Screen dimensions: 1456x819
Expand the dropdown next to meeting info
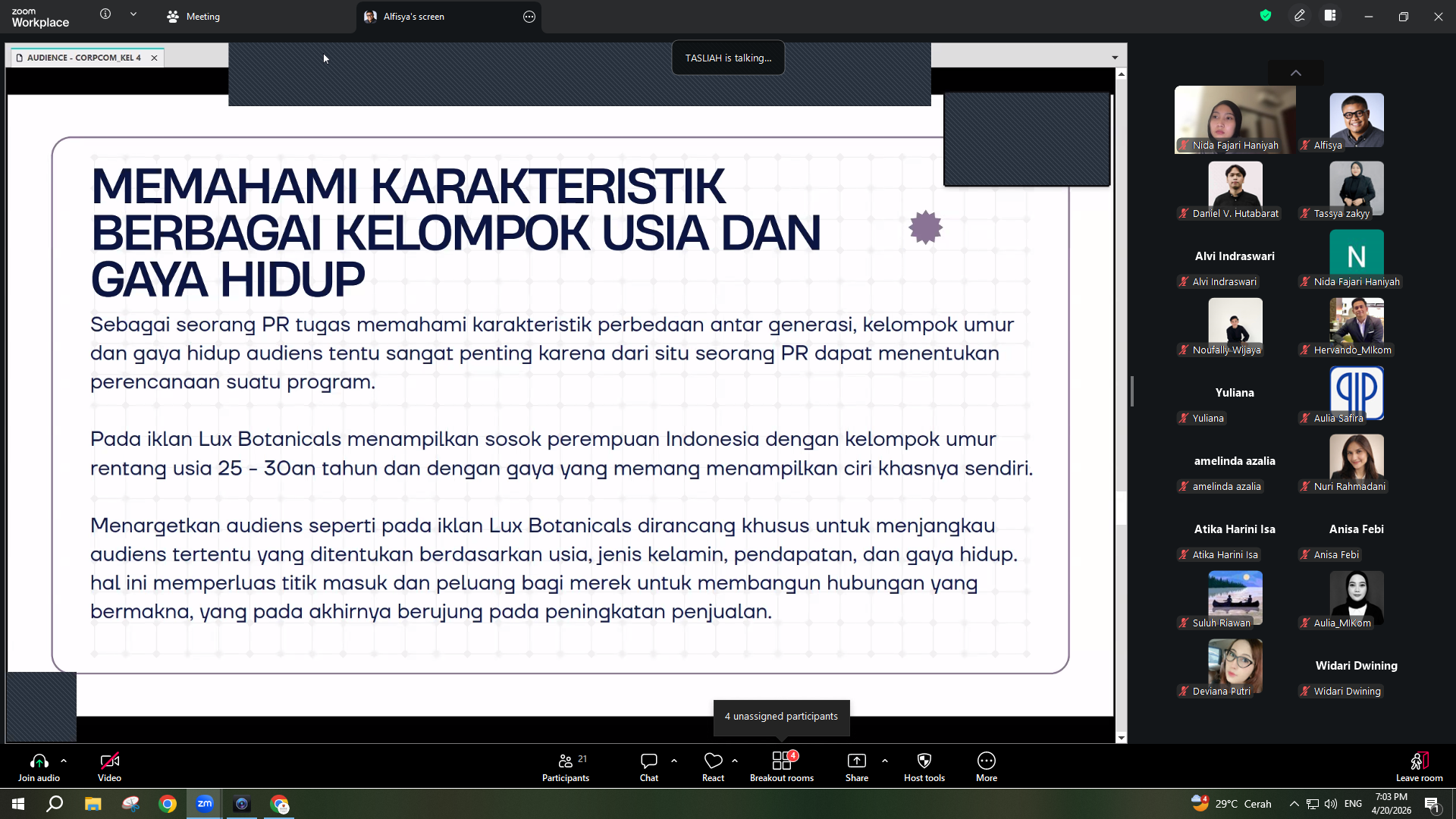click(133, 14)
